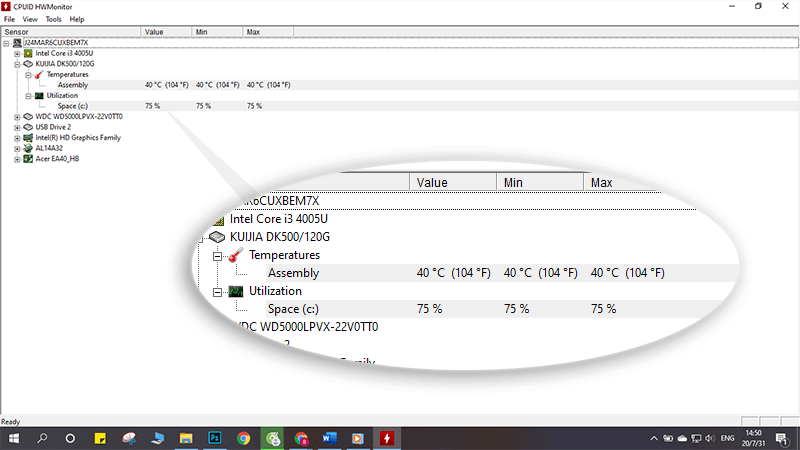Open the Help menu
This screenshot has width=800, height=450.
[77, 19]
